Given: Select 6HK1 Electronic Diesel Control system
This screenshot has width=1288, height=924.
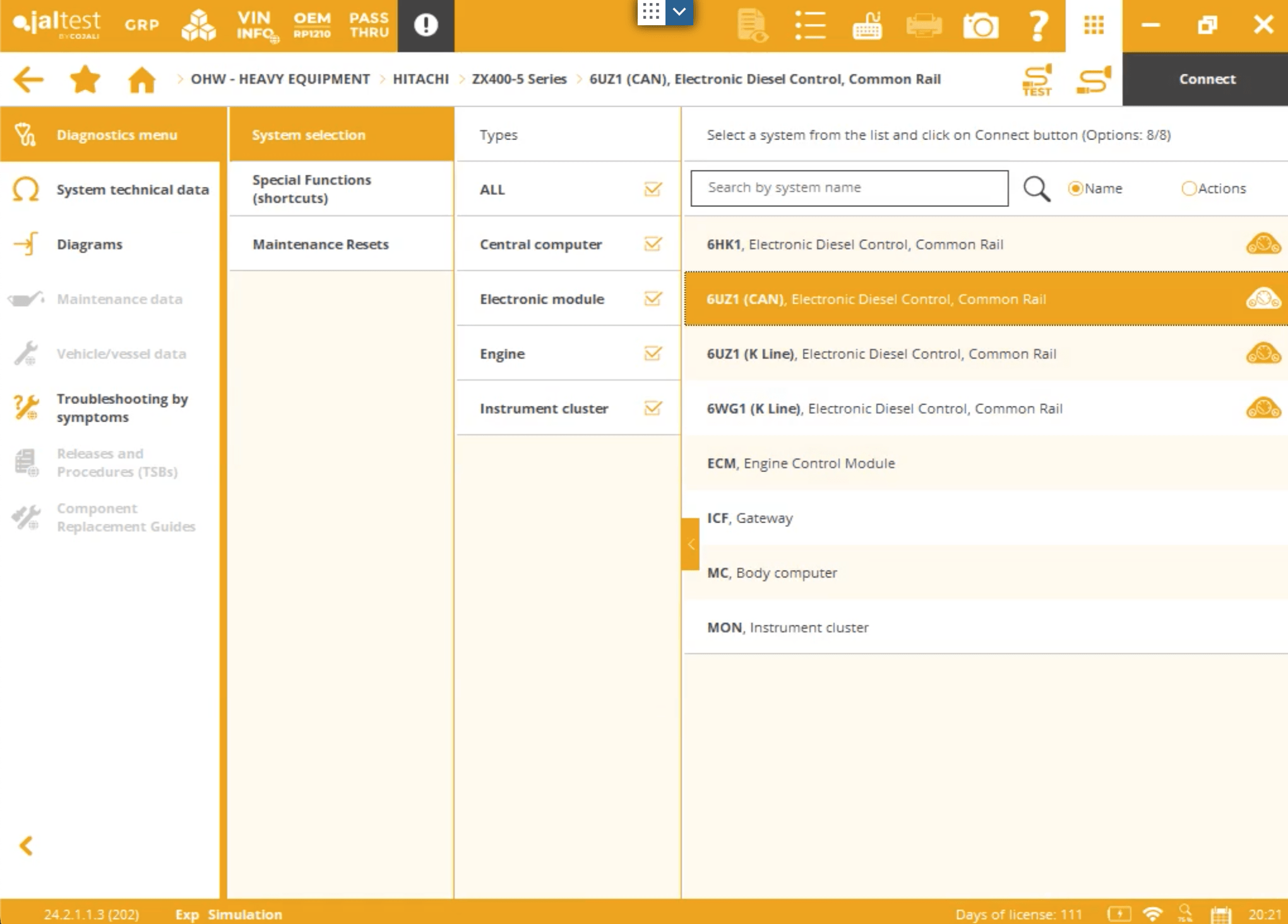Looking at the screenshot, I should [x=855, y=244].
